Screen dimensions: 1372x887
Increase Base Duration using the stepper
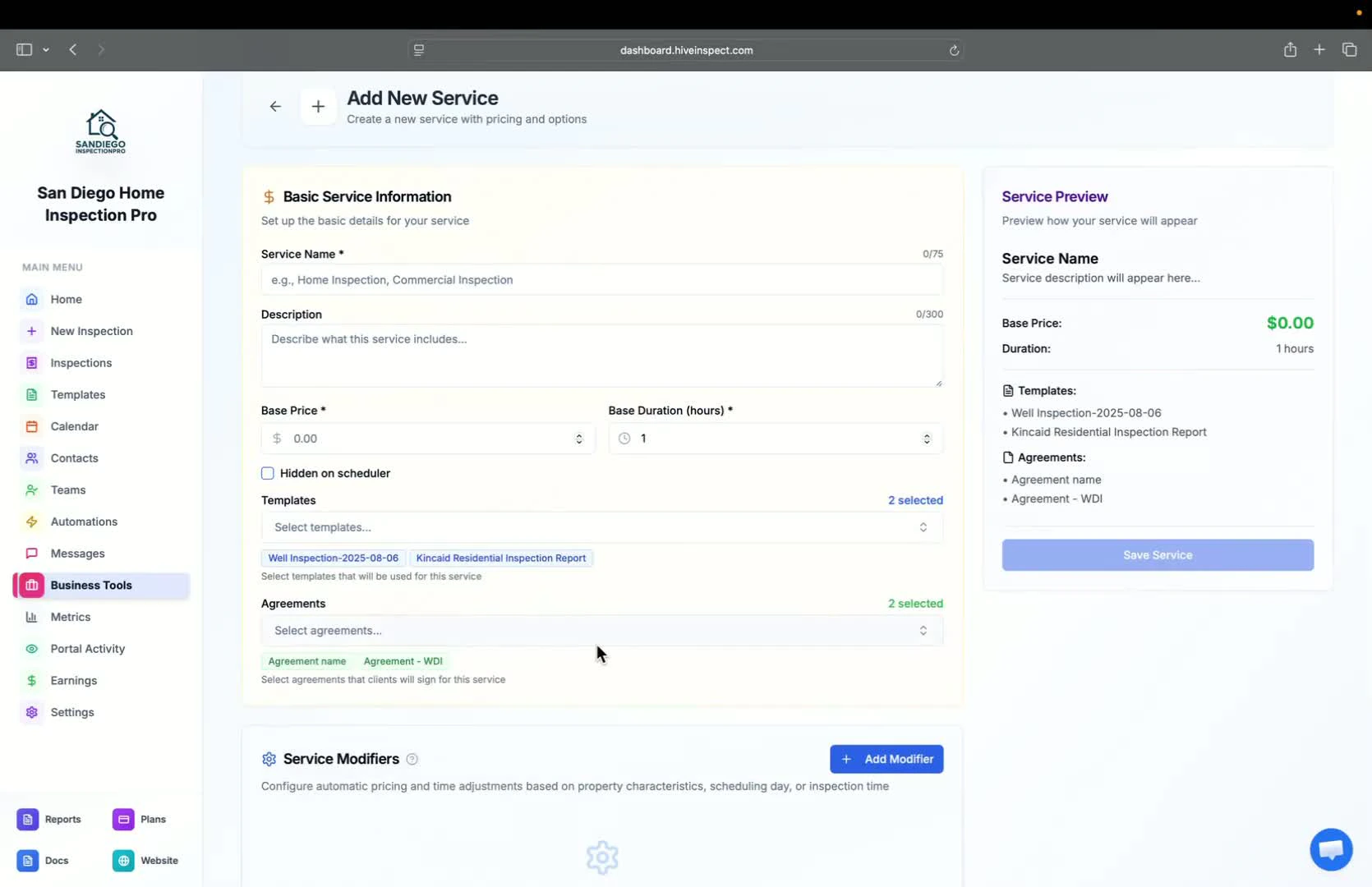coord(926,434)
